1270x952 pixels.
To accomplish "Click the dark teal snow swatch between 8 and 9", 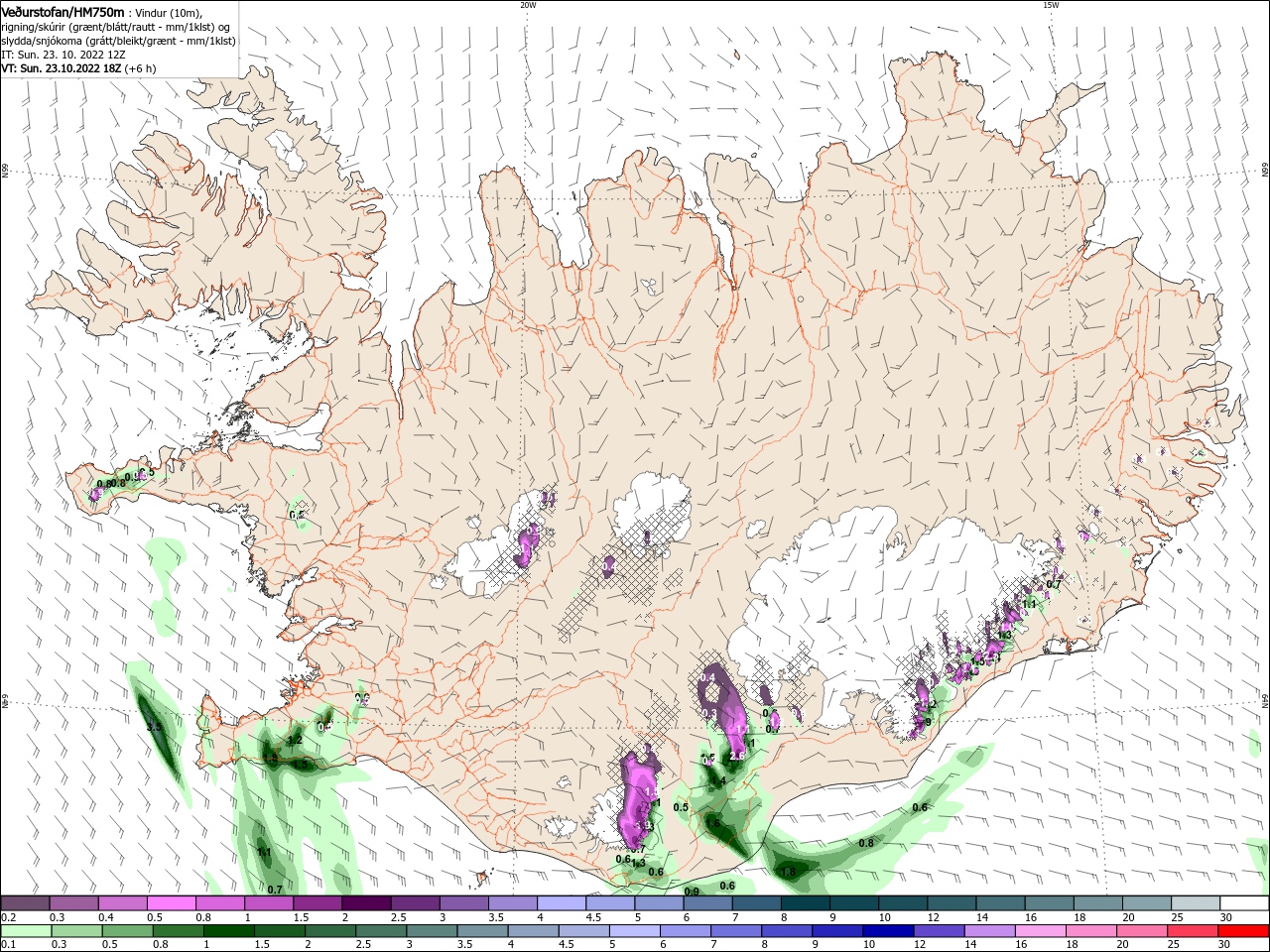I will tap(804, 903).
